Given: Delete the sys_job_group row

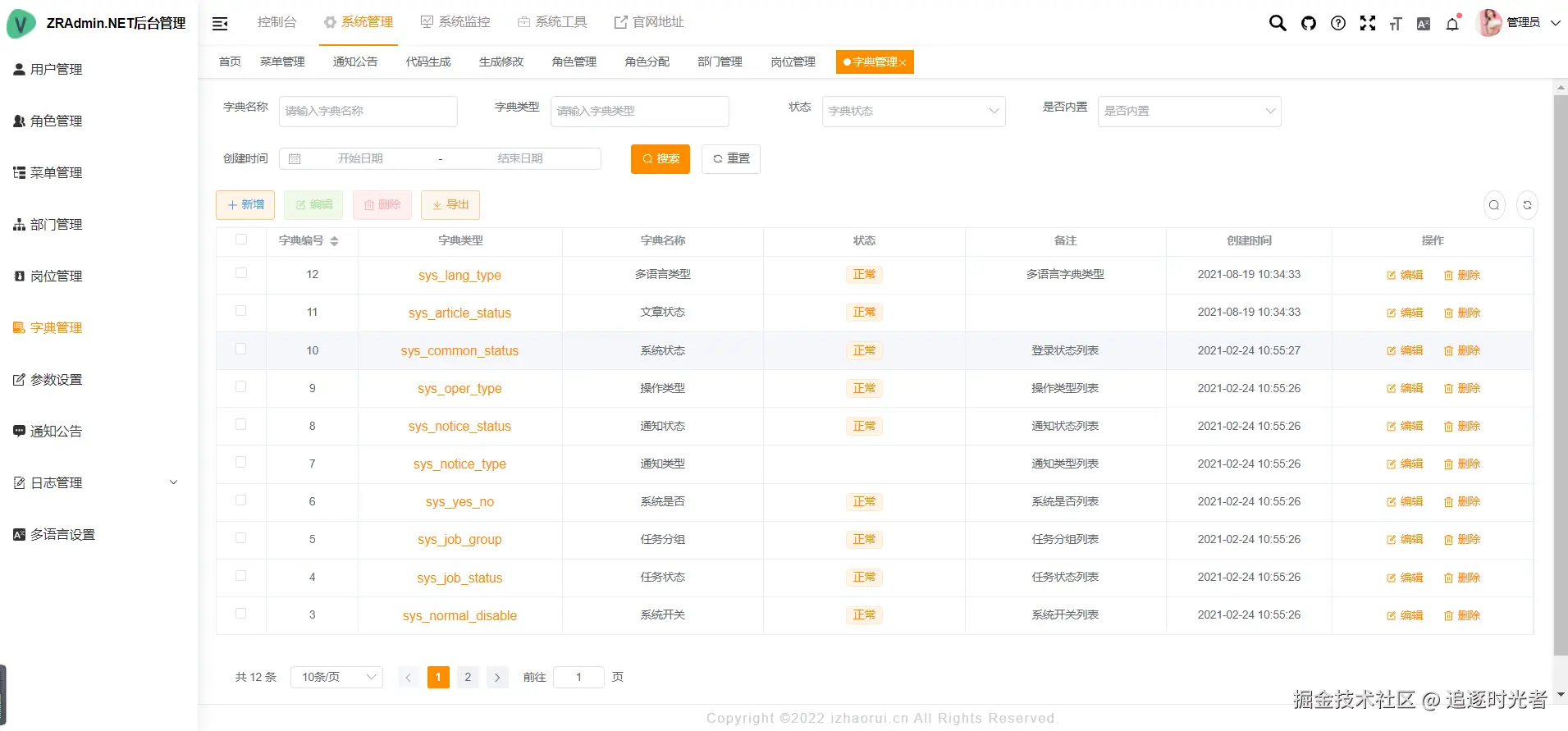Looking at the screenshot, I should tap(1462, 539).
